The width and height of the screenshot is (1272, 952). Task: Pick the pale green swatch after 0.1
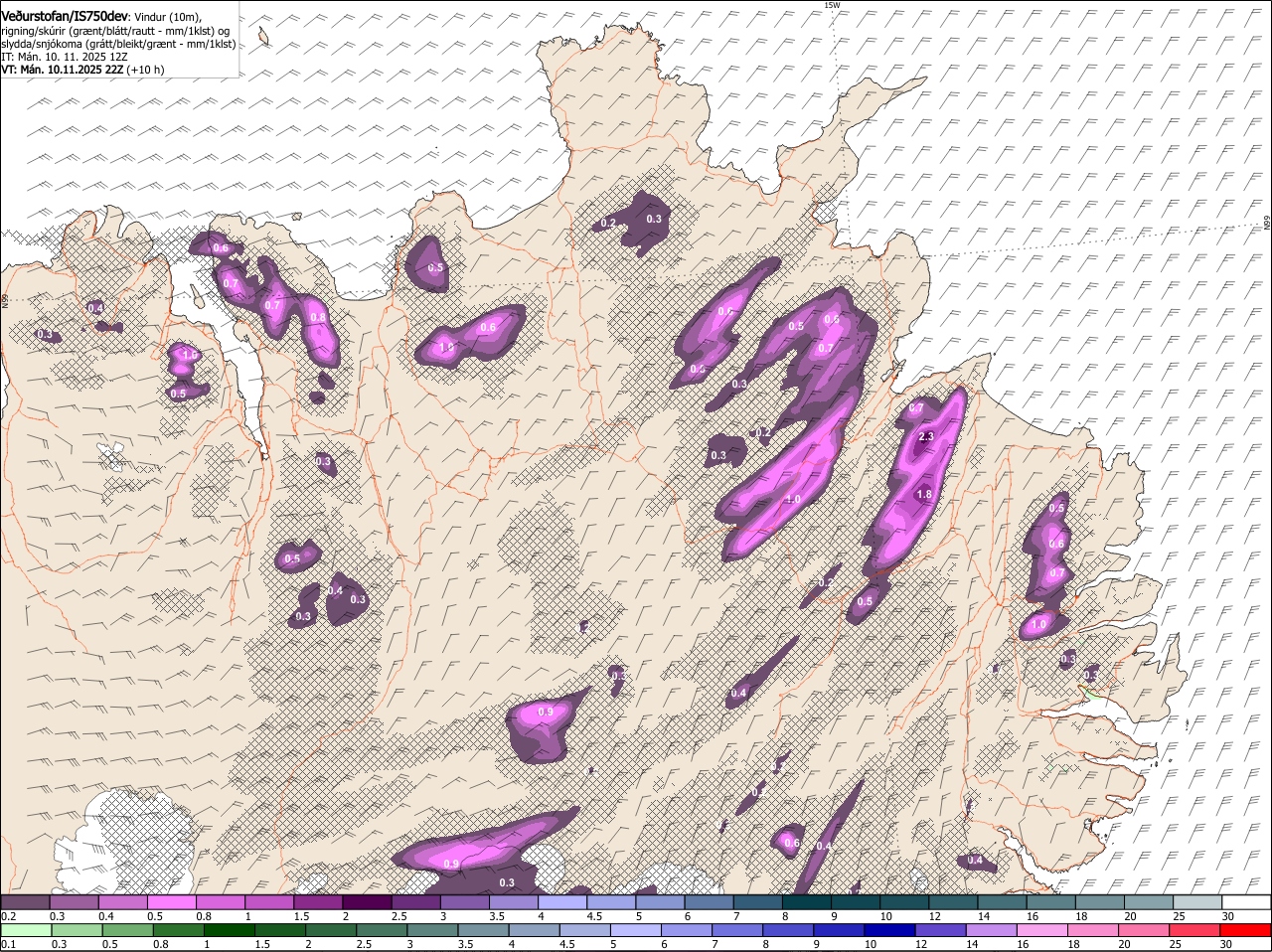[x=28, y=930]
